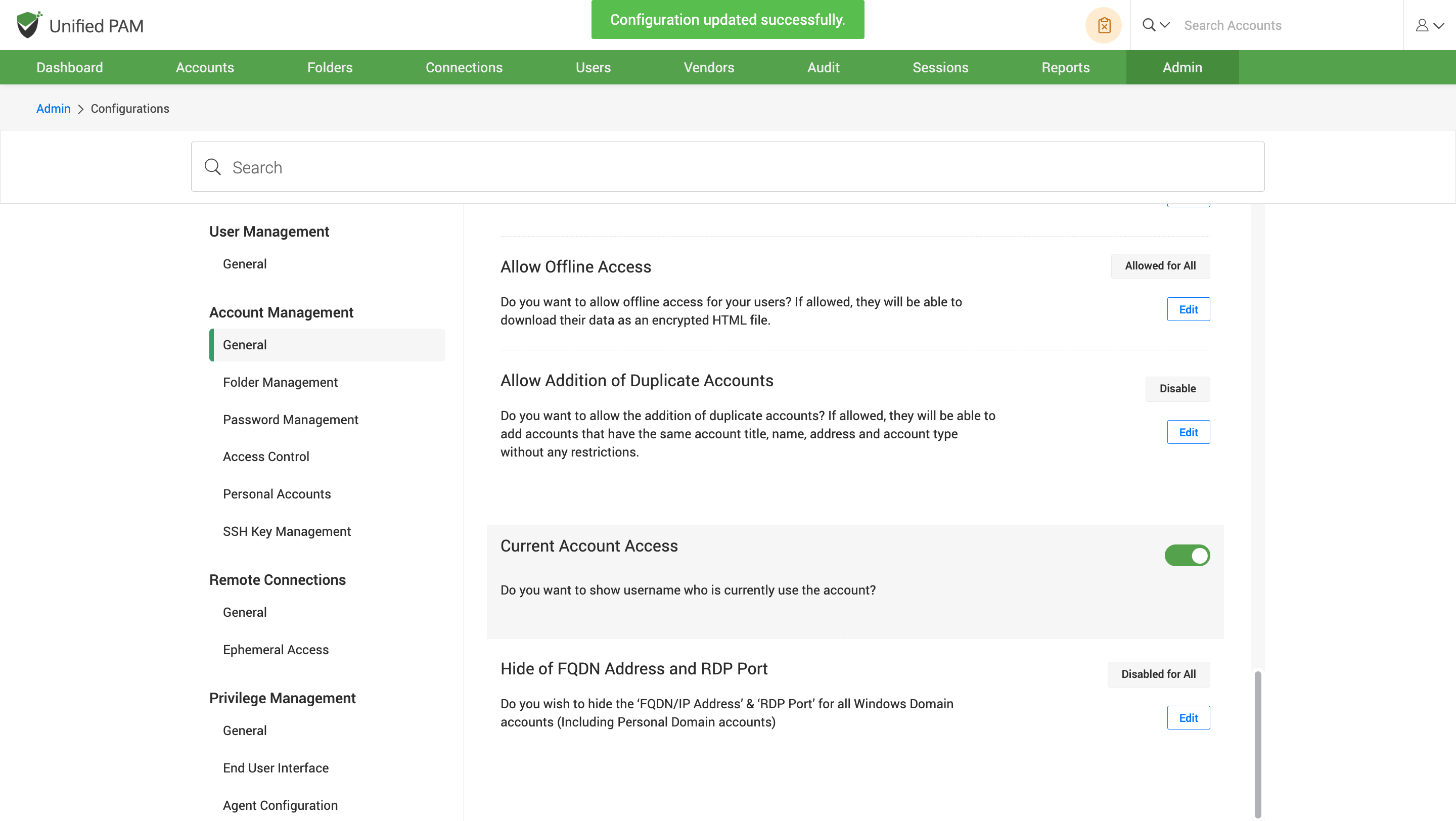Click the magnifier icon beside Search Accounts

(1149, 25)
